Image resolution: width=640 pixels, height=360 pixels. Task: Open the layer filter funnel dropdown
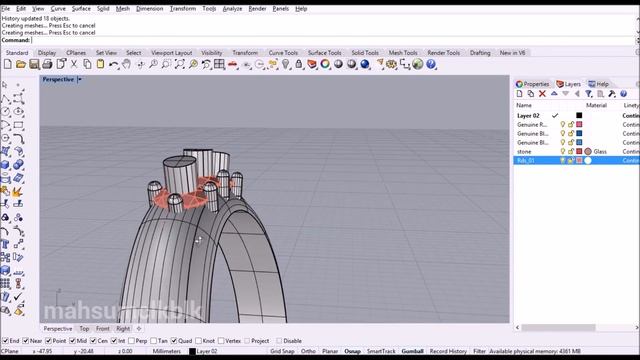coord(589,94)
